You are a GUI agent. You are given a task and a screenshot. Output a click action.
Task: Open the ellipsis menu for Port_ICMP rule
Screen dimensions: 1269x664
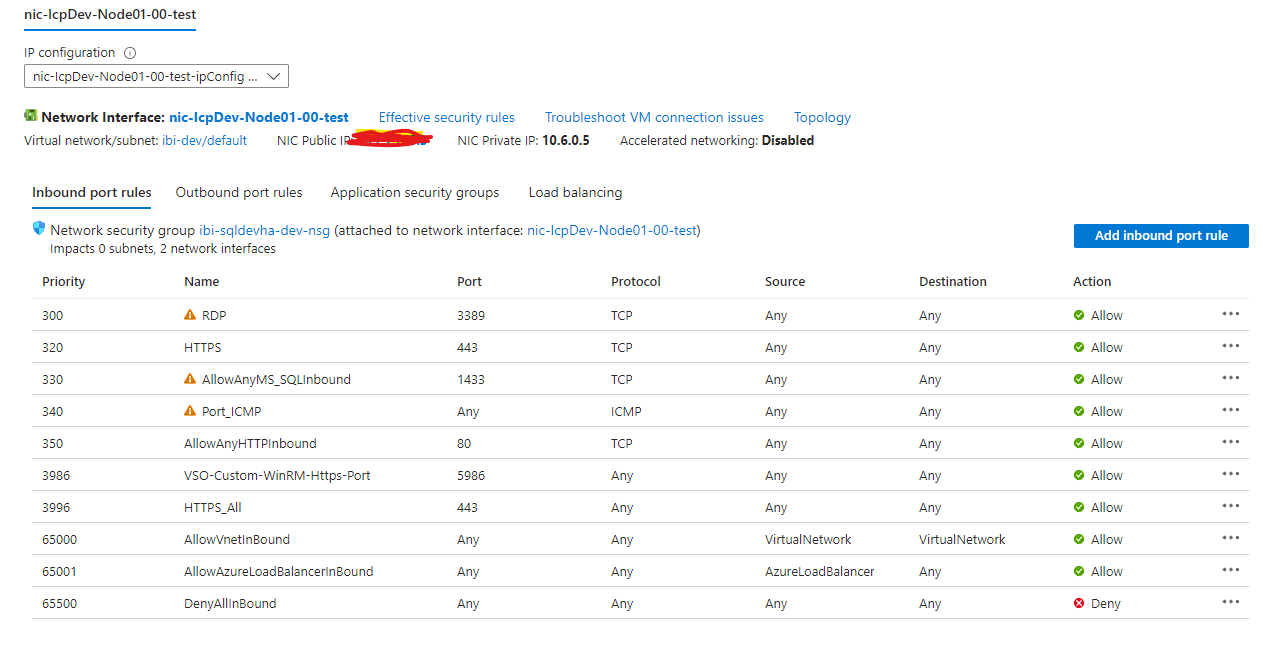[x=1230, y=410]
